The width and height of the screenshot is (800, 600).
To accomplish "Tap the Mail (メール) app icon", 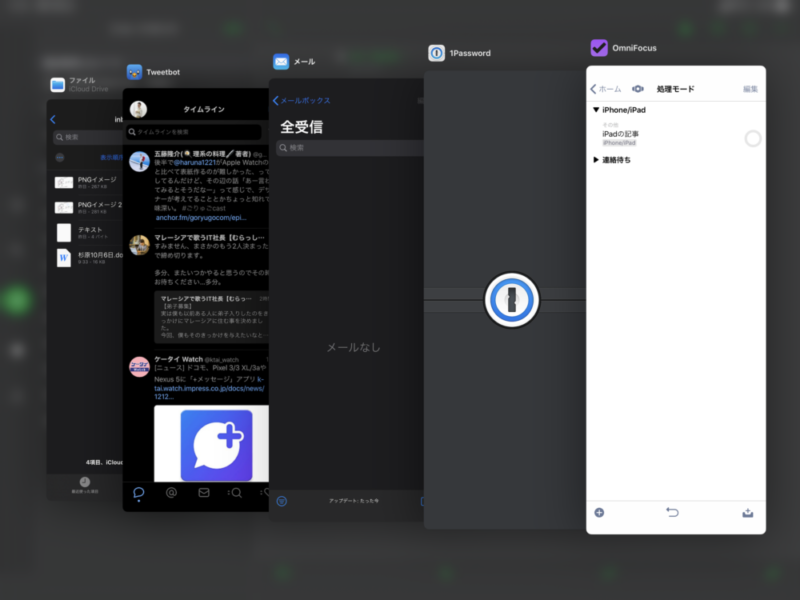I will click(x=281, y=62).
